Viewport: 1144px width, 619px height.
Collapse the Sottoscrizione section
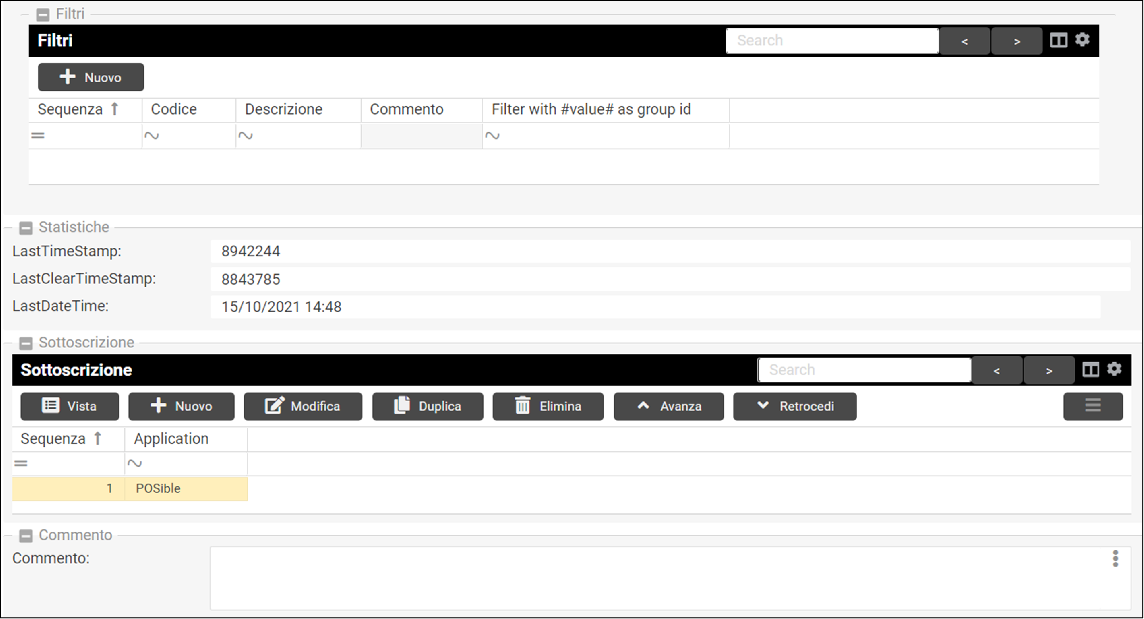(x=26, y=343)
